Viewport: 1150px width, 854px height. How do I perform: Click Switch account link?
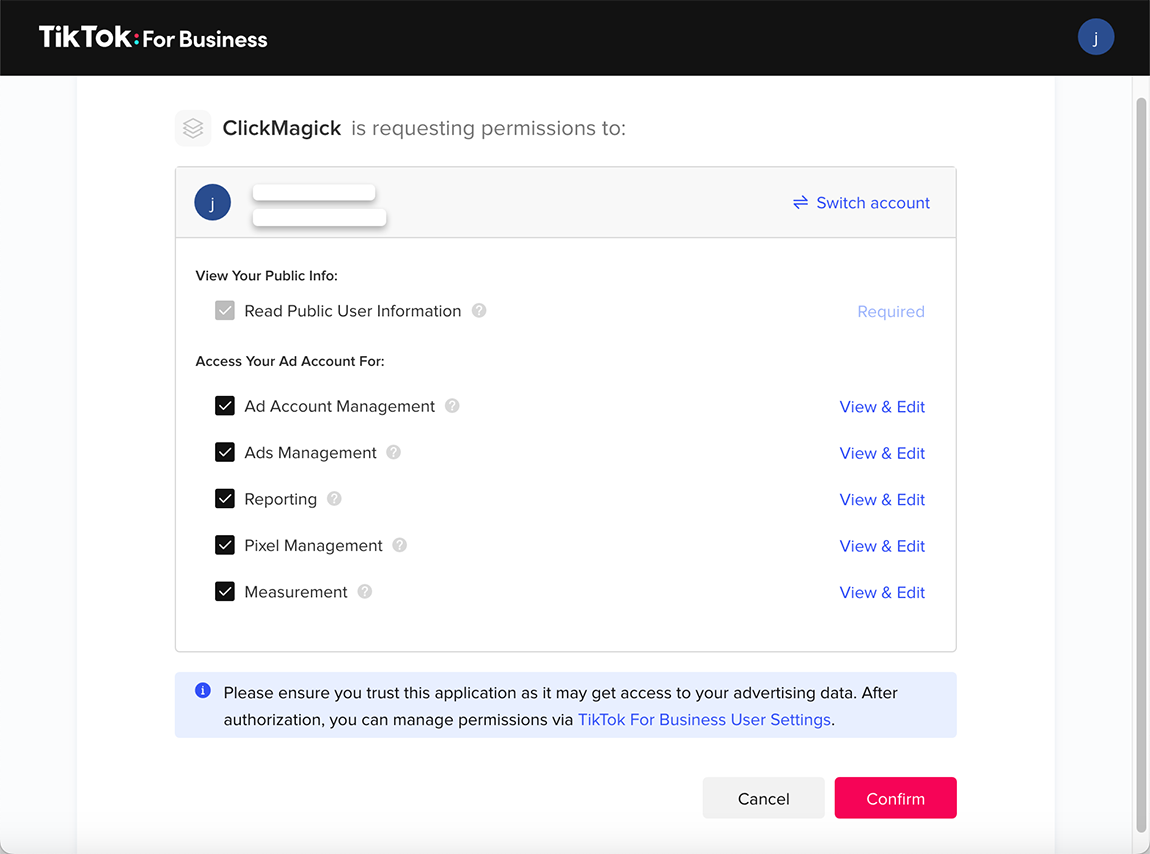click(861, 203)
